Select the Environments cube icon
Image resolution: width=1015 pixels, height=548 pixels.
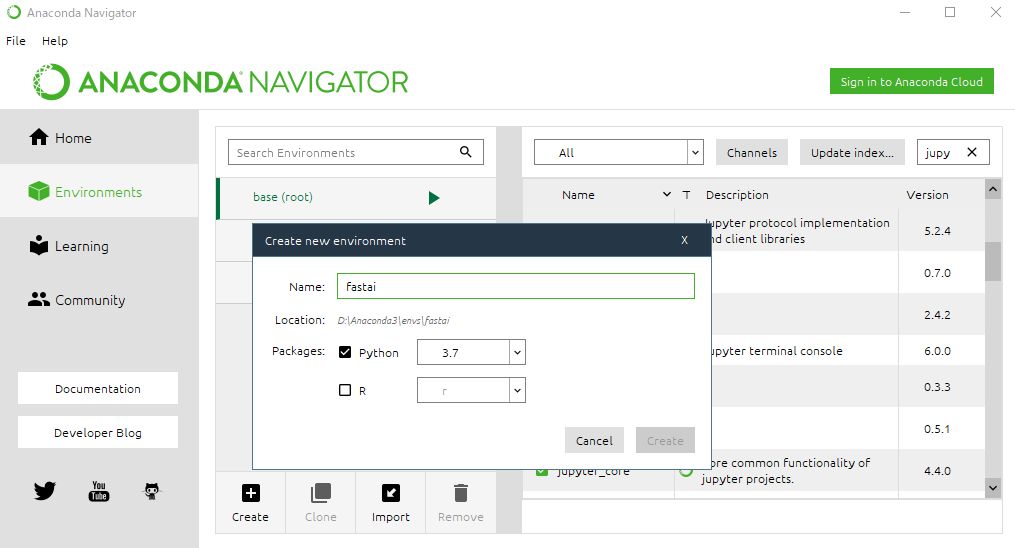39,192
